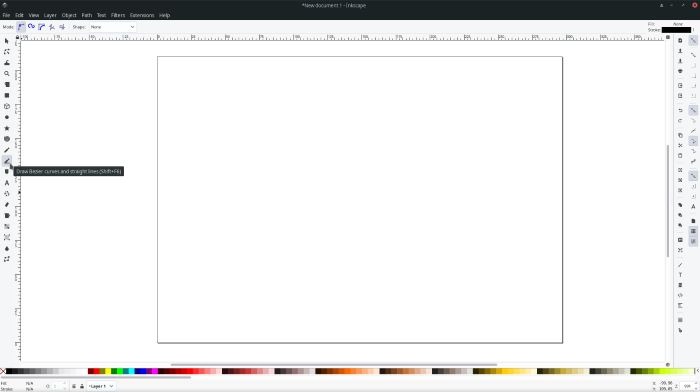
Task: Toggle enable snapping button
Action: tap(693, 41)
